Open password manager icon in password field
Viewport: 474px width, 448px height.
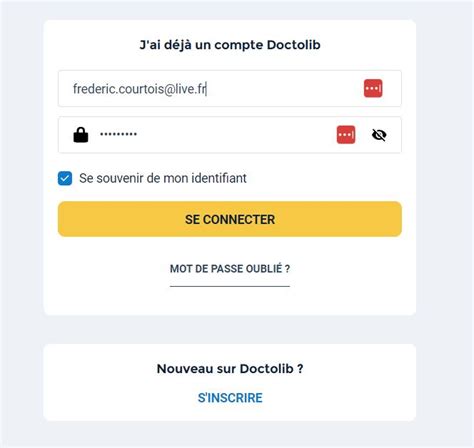(346, 135)
